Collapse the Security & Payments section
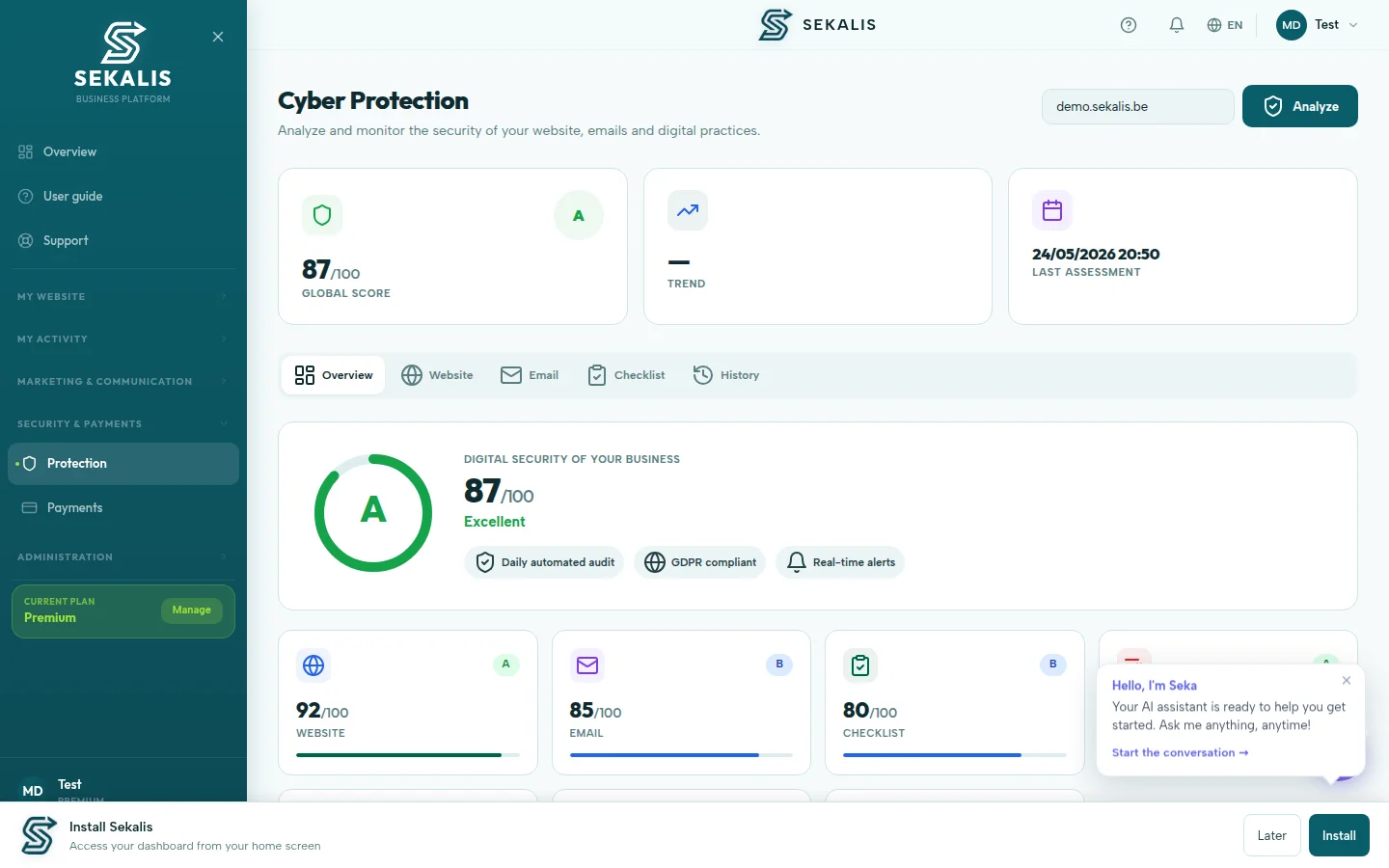1389x868 pixels. coord(123,423)
